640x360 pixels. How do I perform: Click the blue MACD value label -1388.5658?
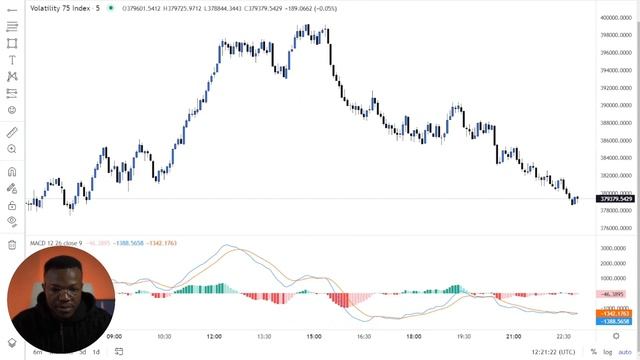click(614, 321)
